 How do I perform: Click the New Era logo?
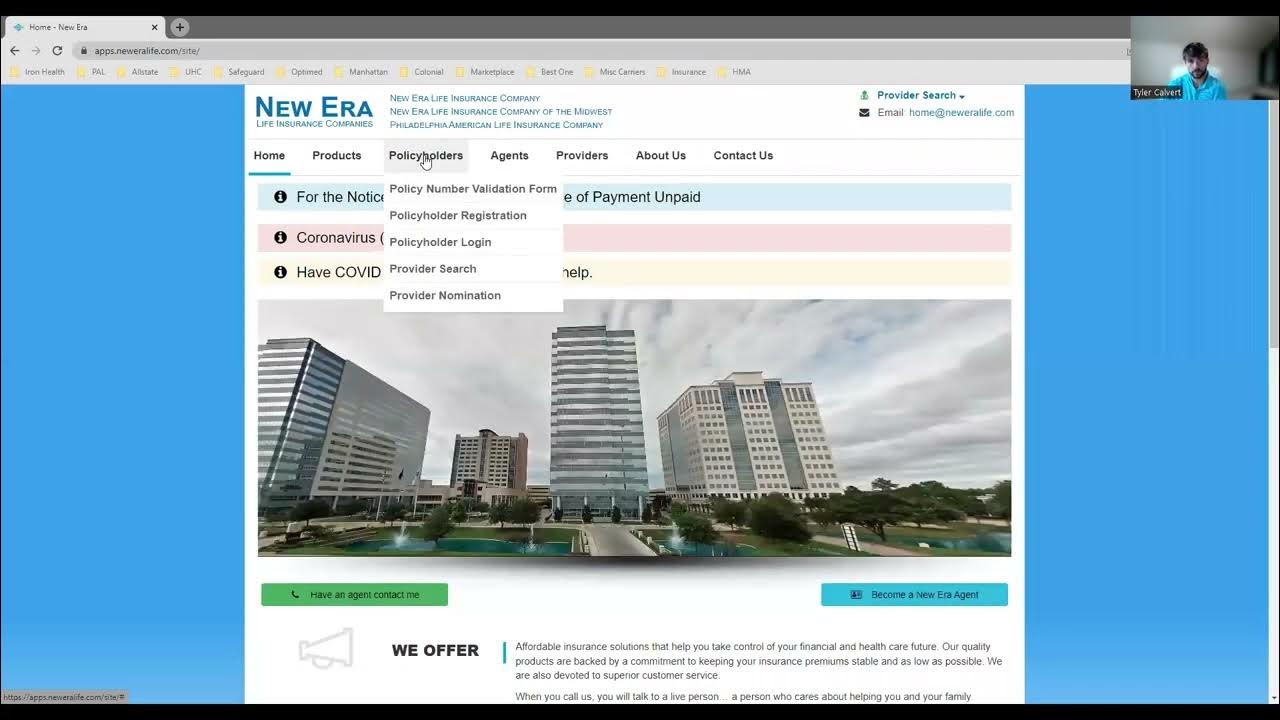click(314, 111)
